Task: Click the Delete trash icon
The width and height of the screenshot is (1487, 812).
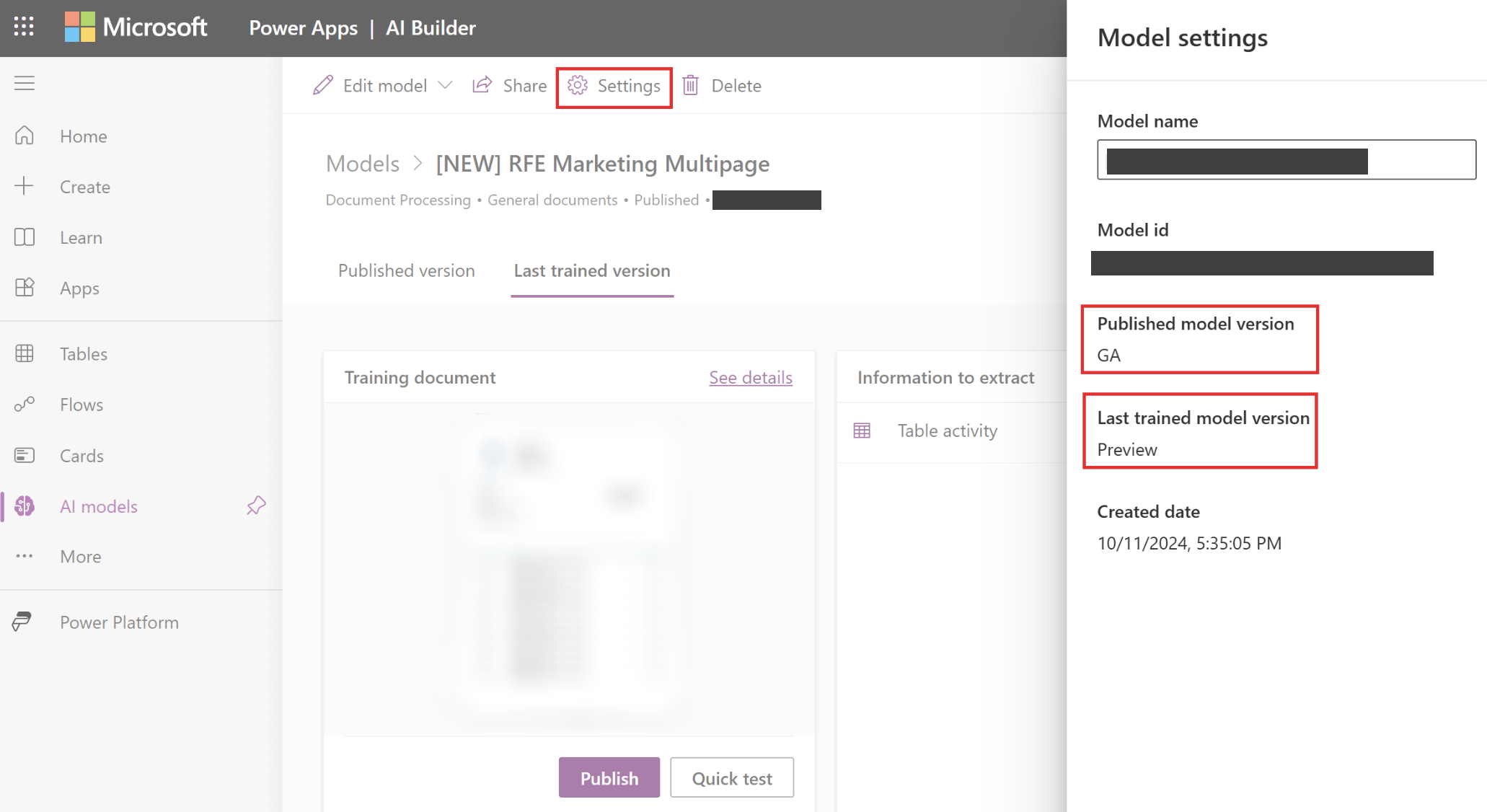Action: point(693,85)
